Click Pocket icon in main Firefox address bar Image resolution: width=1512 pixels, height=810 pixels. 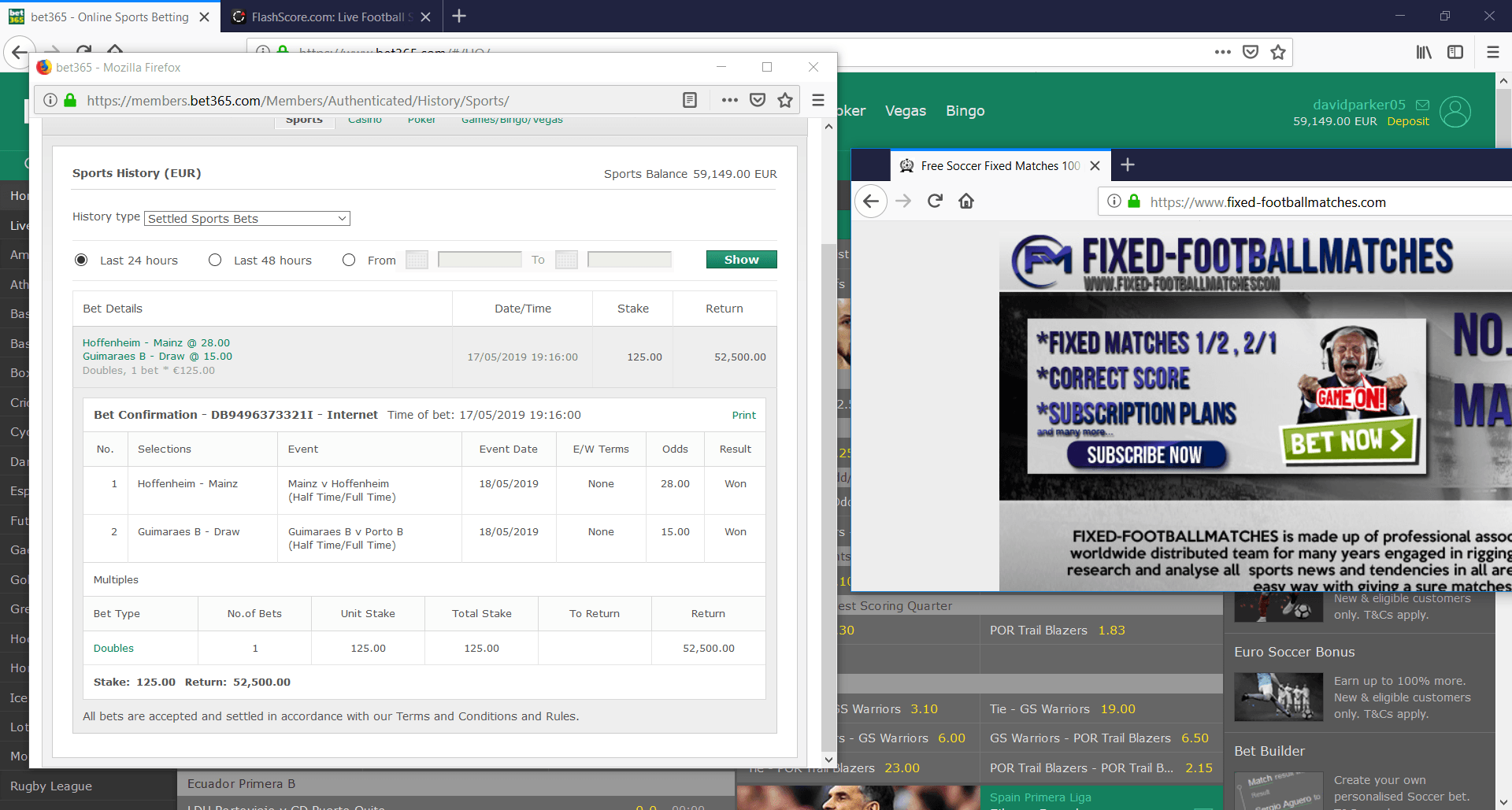point(1251,52)
